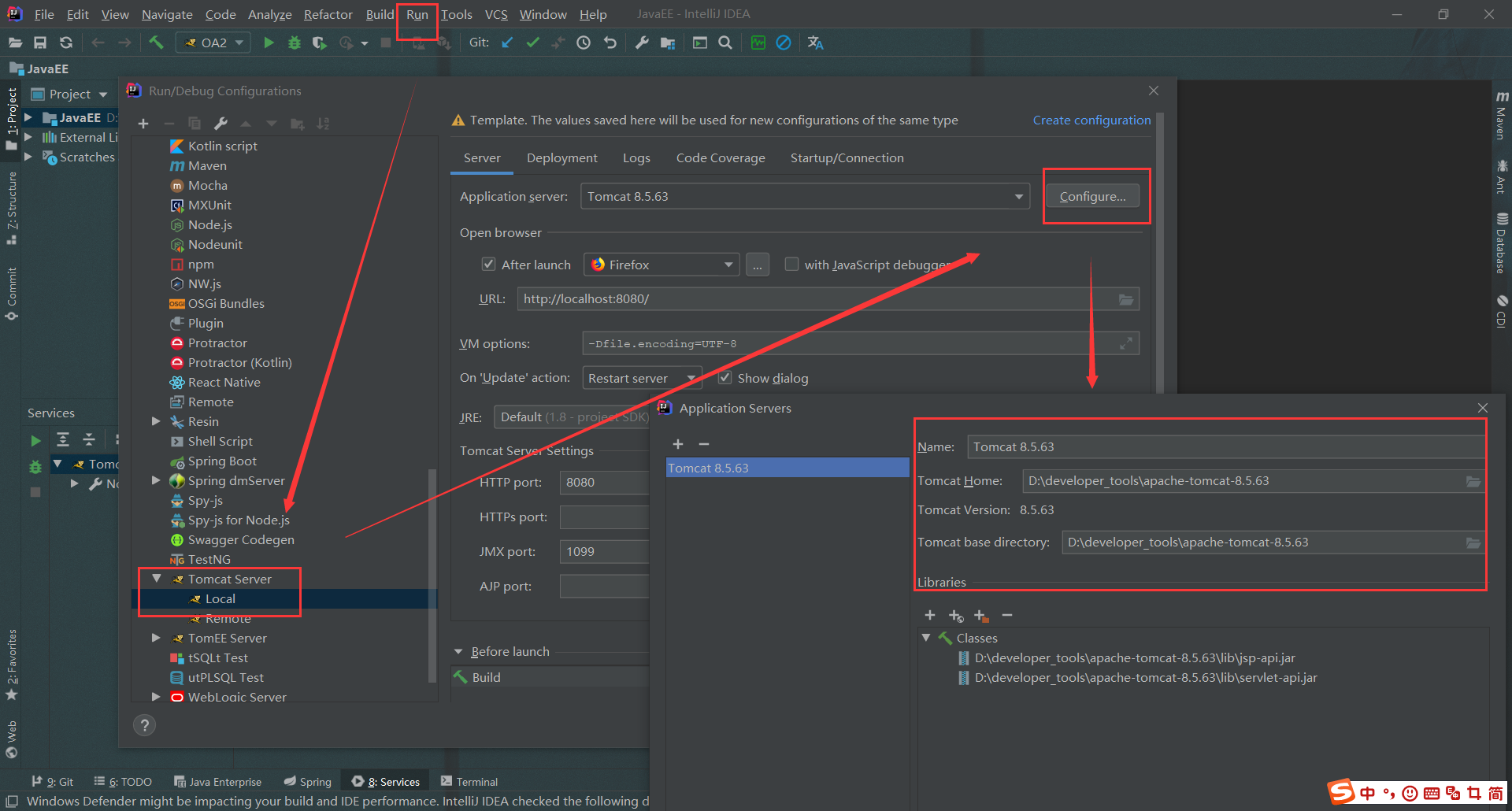Click the Save All icon in toolbar

point(40,43)
